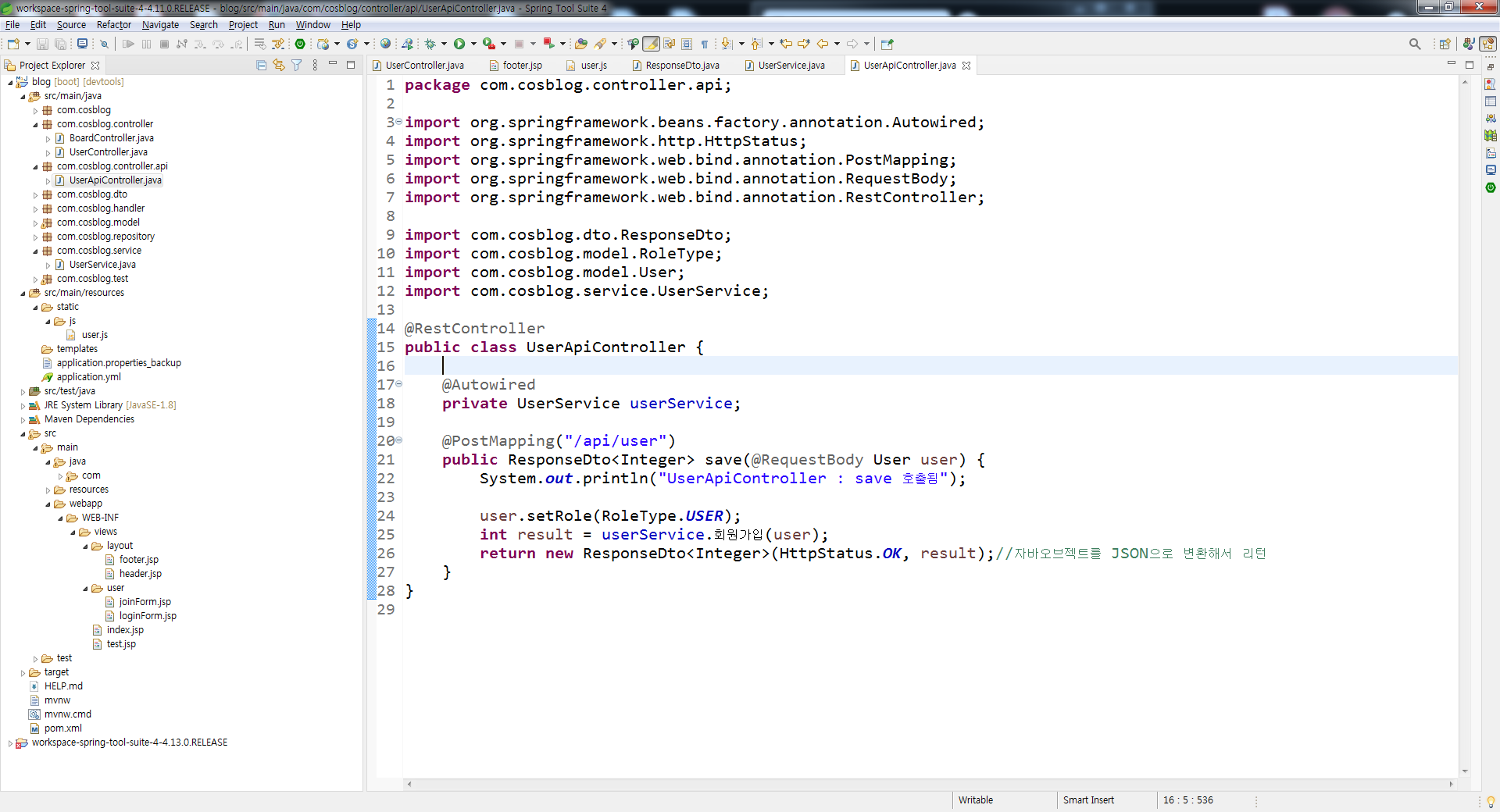
Task: Open the green Boot Dashboard icon
Action: 300,44
